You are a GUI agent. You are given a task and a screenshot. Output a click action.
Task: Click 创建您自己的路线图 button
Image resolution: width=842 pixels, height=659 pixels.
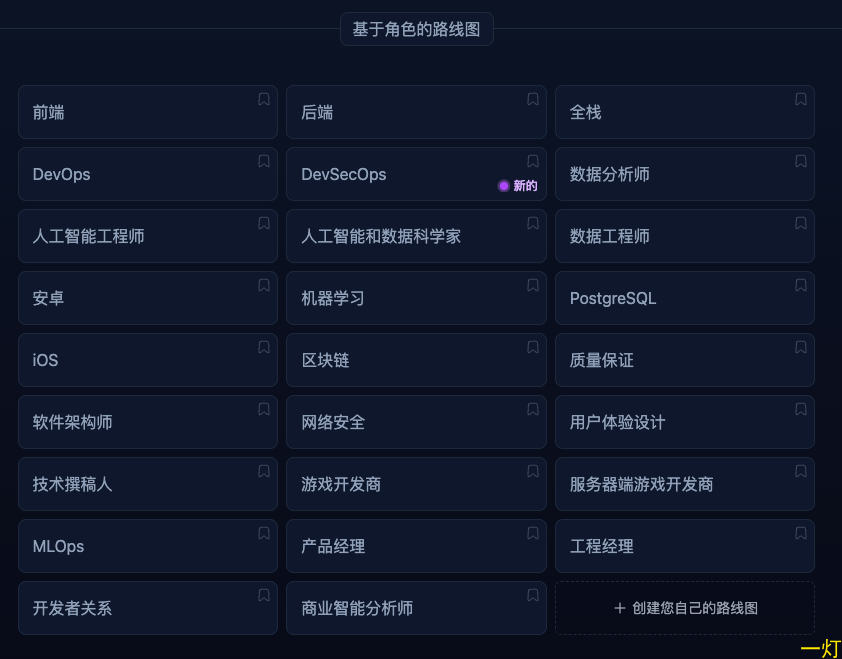[685, 608]
